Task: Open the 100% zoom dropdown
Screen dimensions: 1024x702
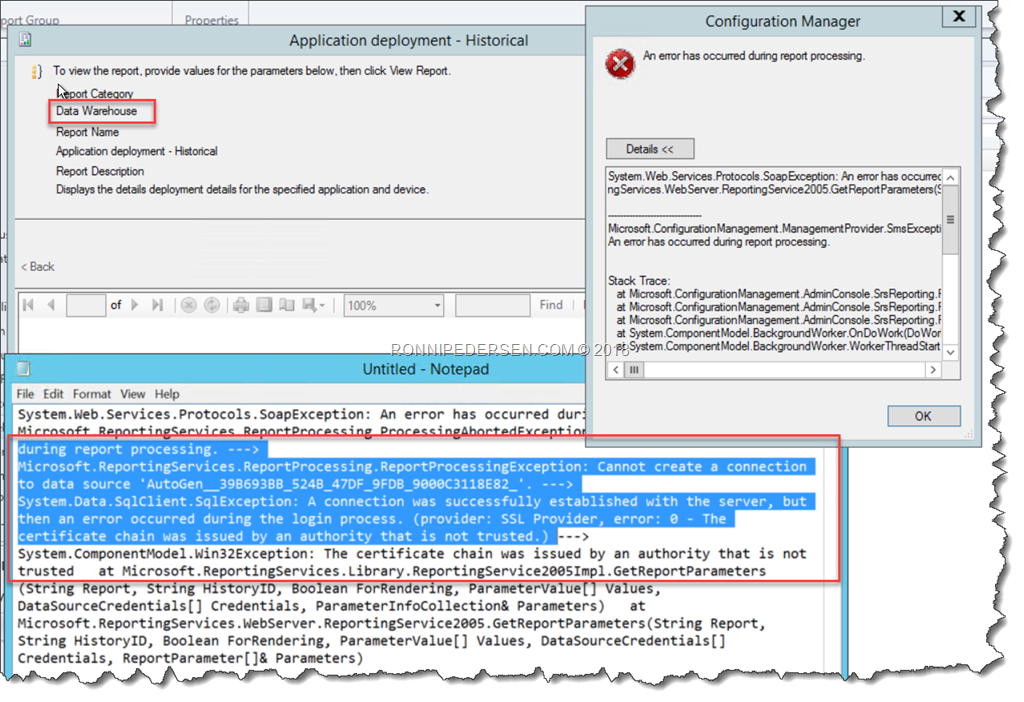Action: pos(394,306)
